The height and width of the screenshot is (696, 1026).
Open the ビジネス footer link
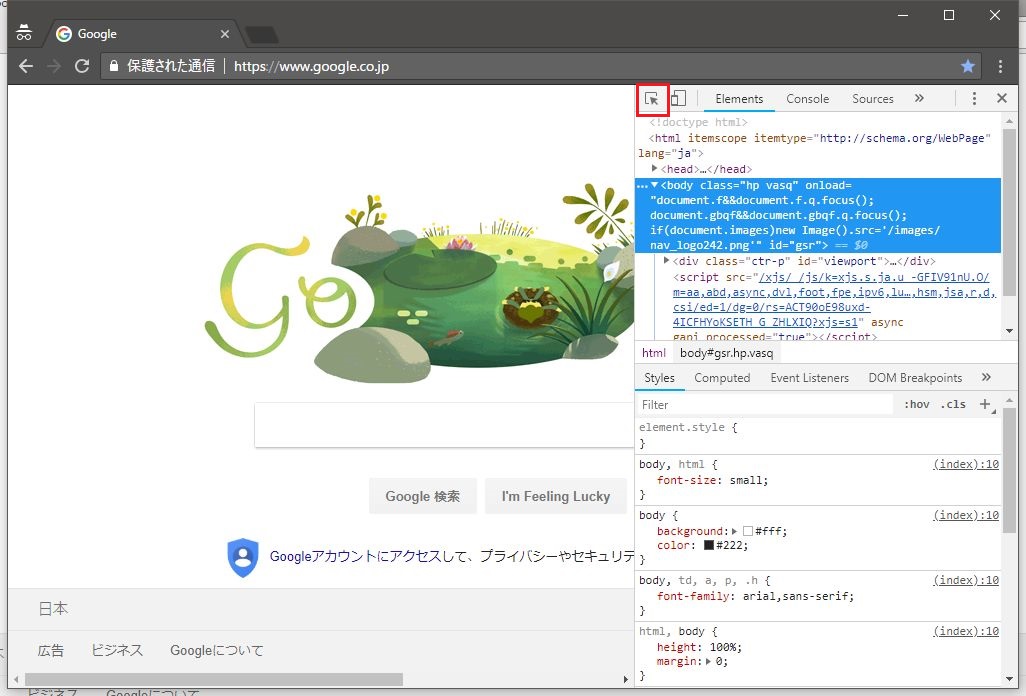pos(117,650)
